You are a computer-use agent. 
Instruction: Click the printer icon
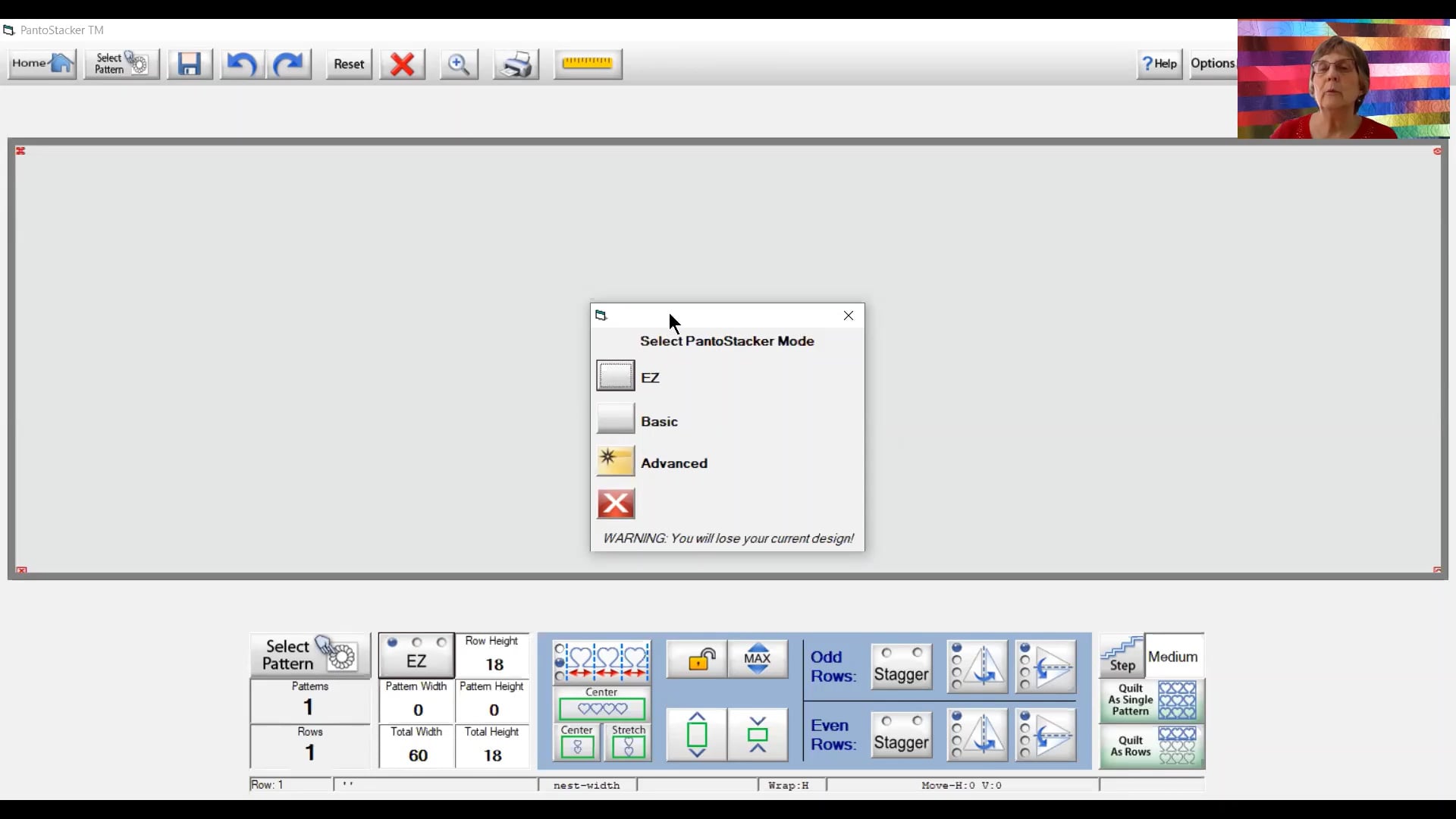(x=516, y=64)
